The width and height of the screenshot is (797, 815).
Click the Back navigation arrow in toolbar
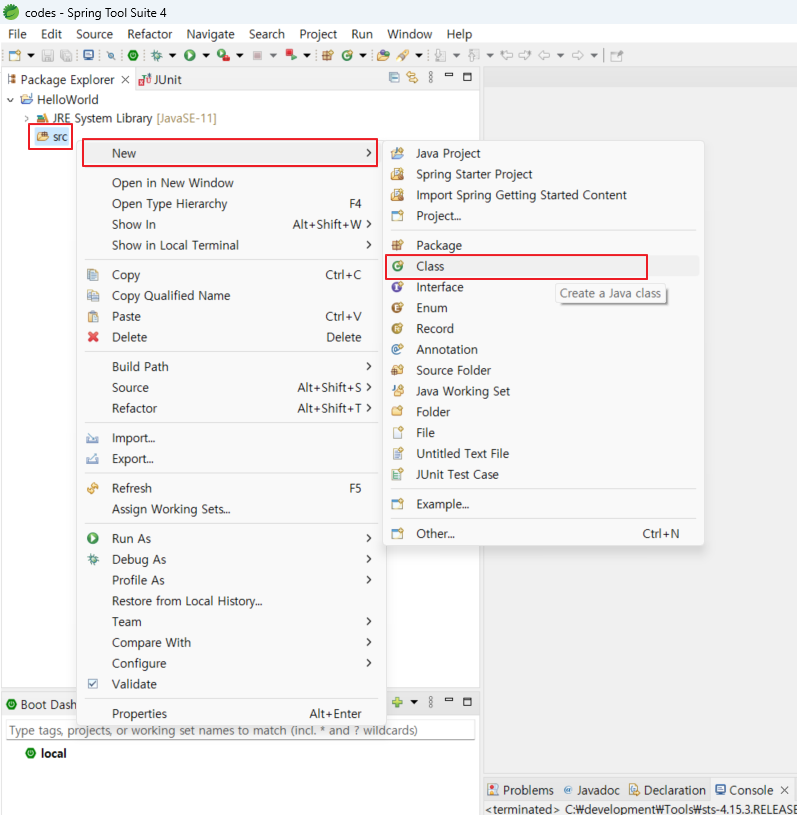tap(544, 55)
